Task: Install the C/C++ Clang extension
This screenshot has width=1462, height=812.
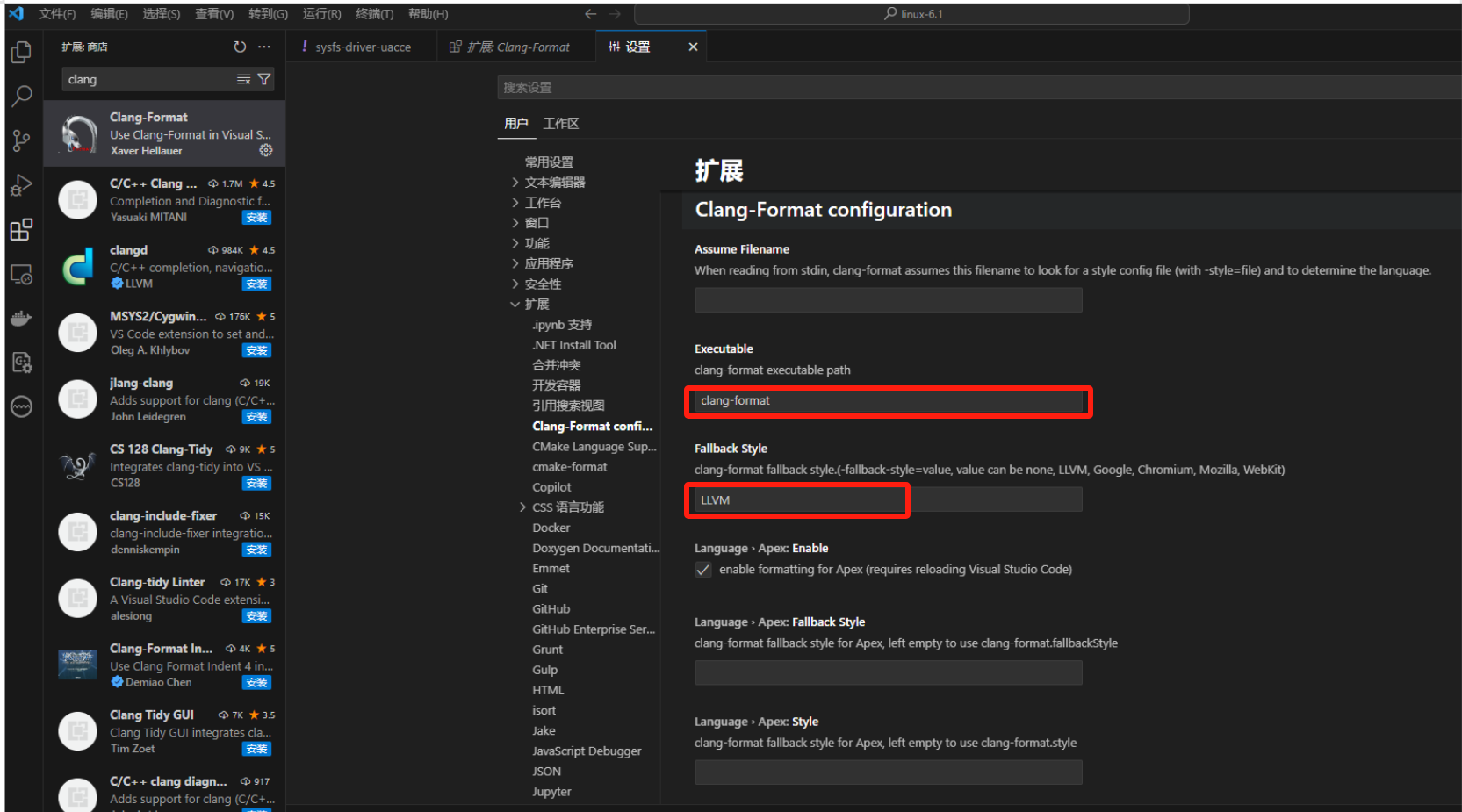Action: (x=257, y=218)
